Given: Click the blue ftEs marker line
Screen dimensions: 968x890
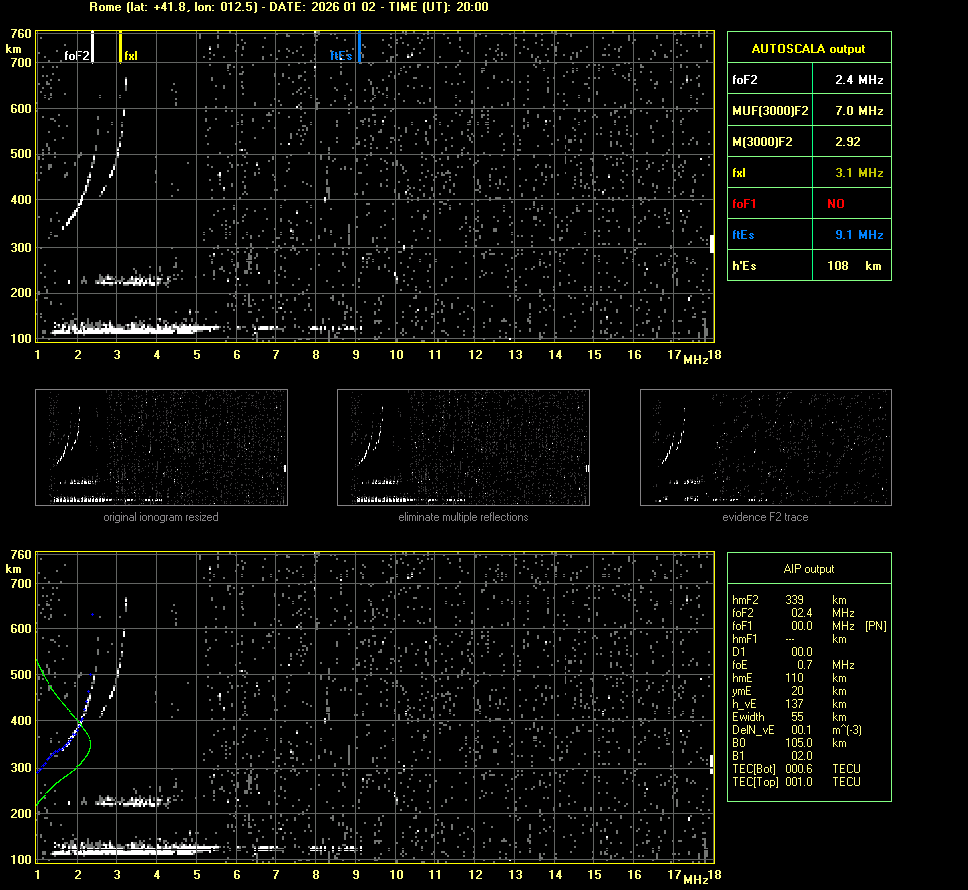Looking at the screenshot, I should point(359,46).
